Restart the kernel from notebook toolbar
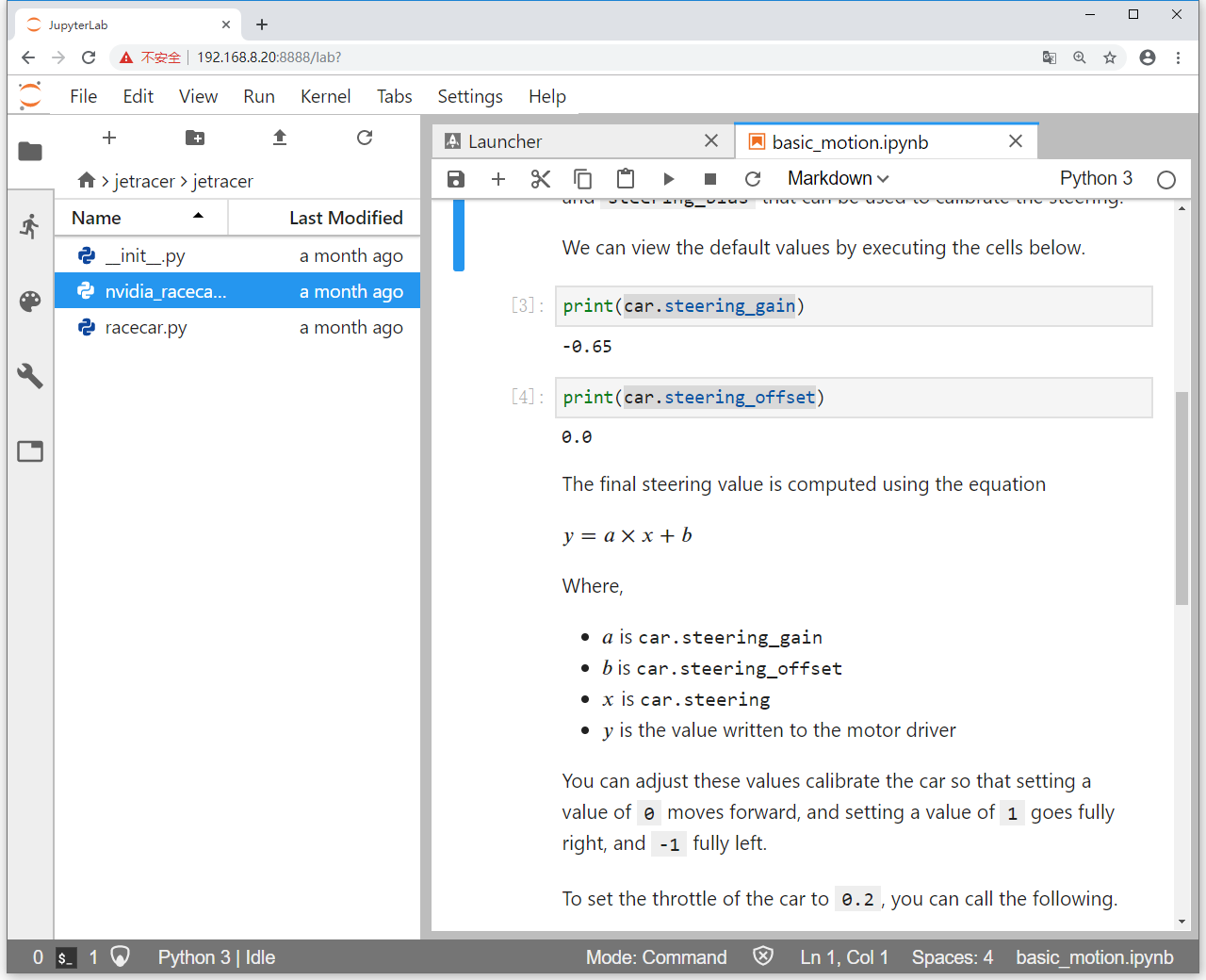This screenshot has height=980, width=1206. point(753,179)
